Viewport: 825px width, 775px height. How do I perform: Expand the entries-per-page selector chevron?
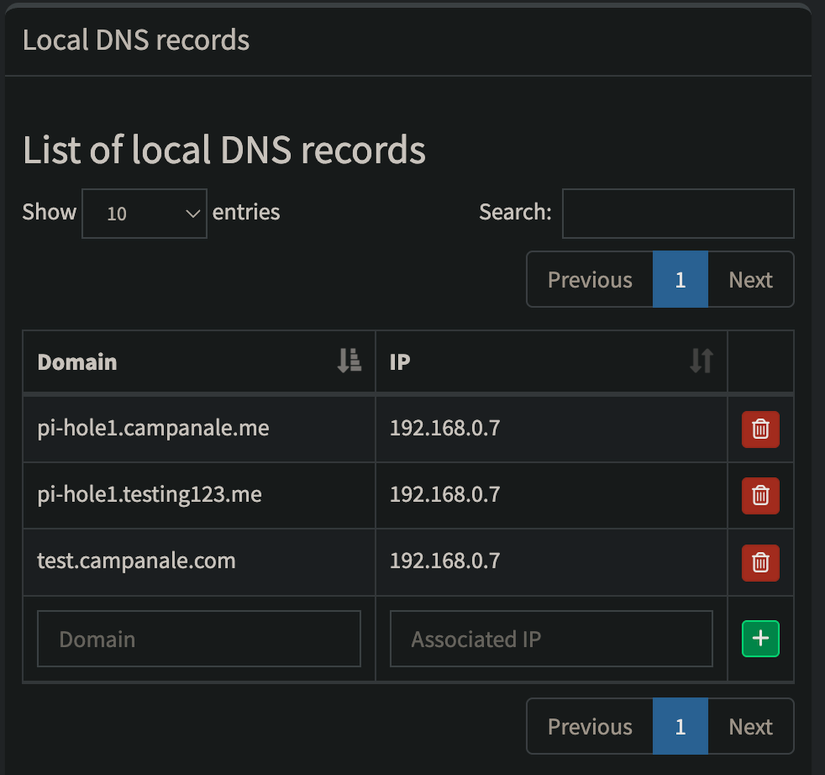tap(191, 213)
